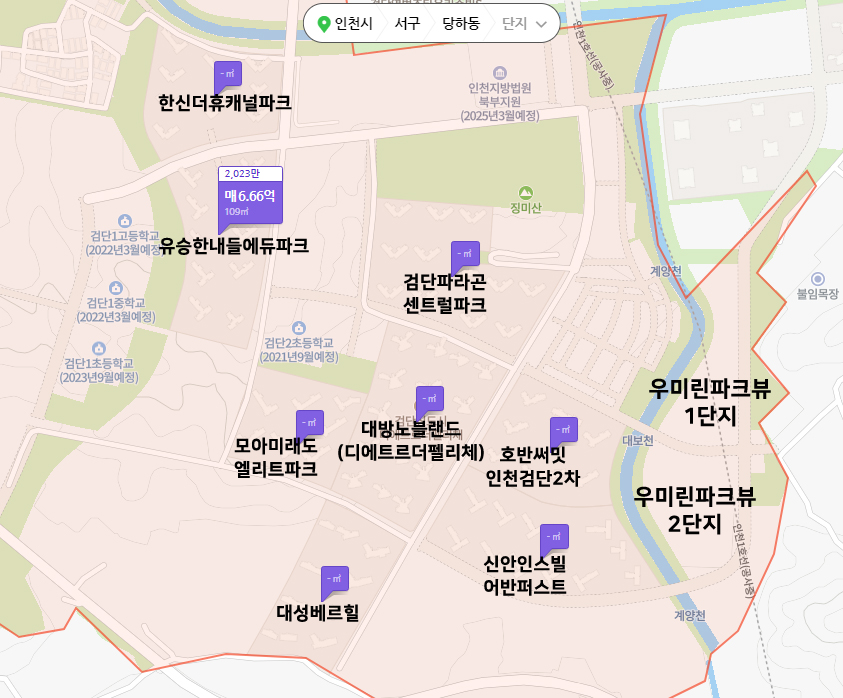Click the 신안인스빌 어반퍼스트 label
This screenshot has width=843, height=698.
(x=525, y=575)
